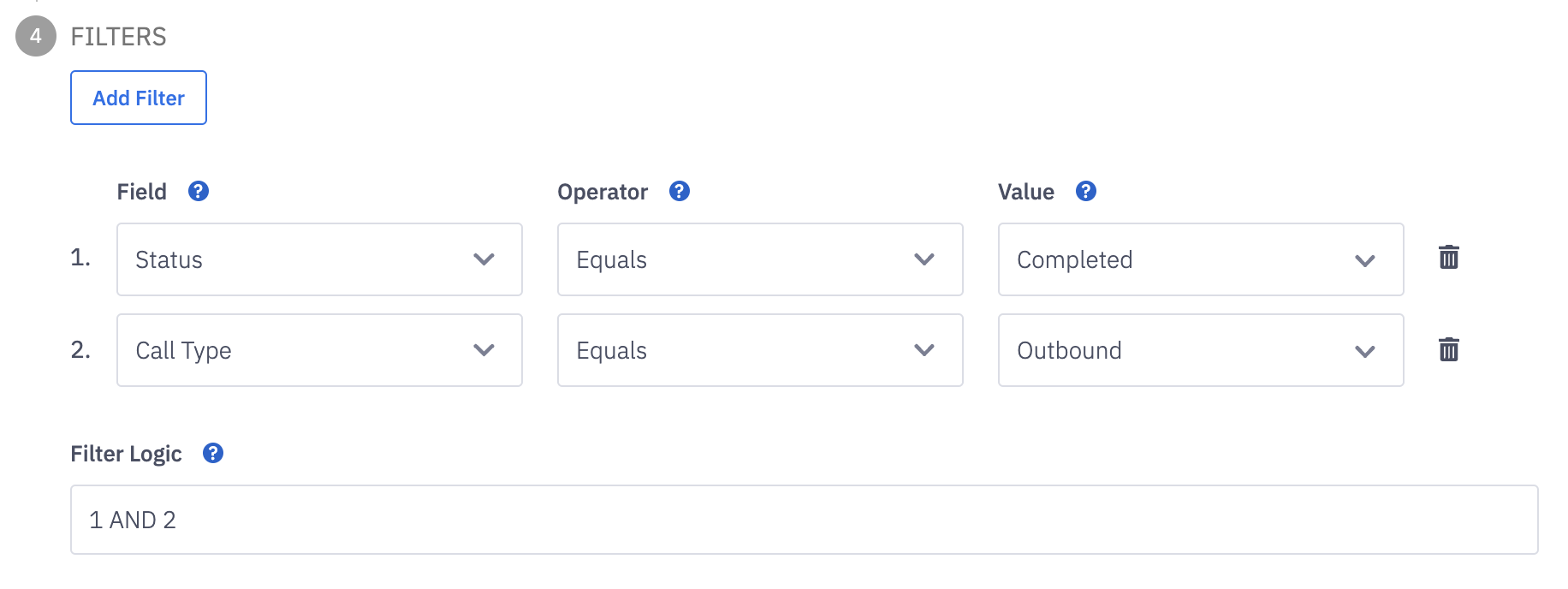Click the Field column help icon

pyautogui.click(x=199, y=191)
